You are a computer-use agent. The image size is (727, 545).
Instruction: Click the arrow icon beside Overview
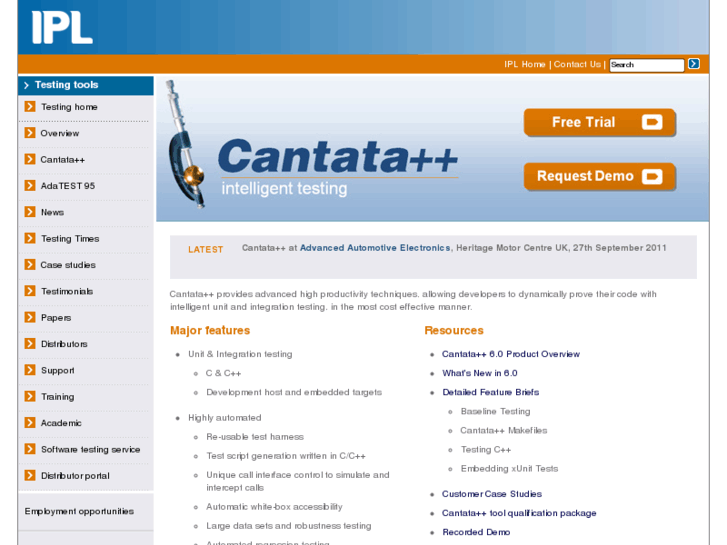click(30, 133)
